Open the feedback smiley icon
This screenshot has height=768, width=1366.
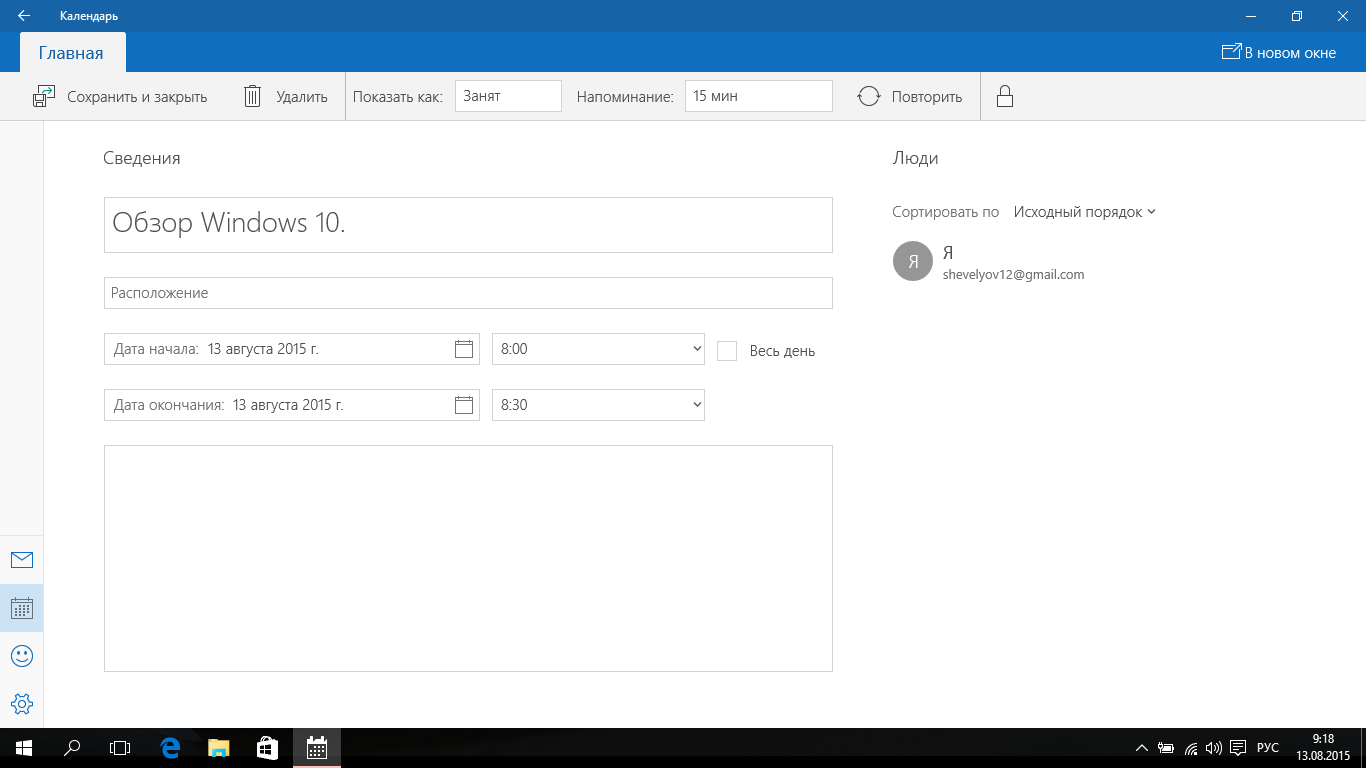(x=21, y=656)
